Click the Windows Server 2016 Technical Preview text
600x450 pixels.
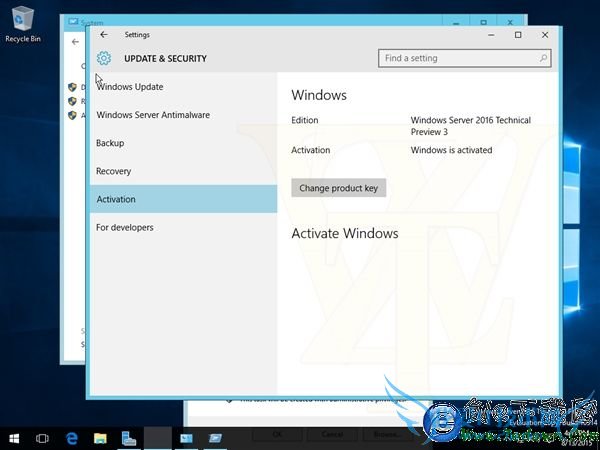[x=471, y=126]
